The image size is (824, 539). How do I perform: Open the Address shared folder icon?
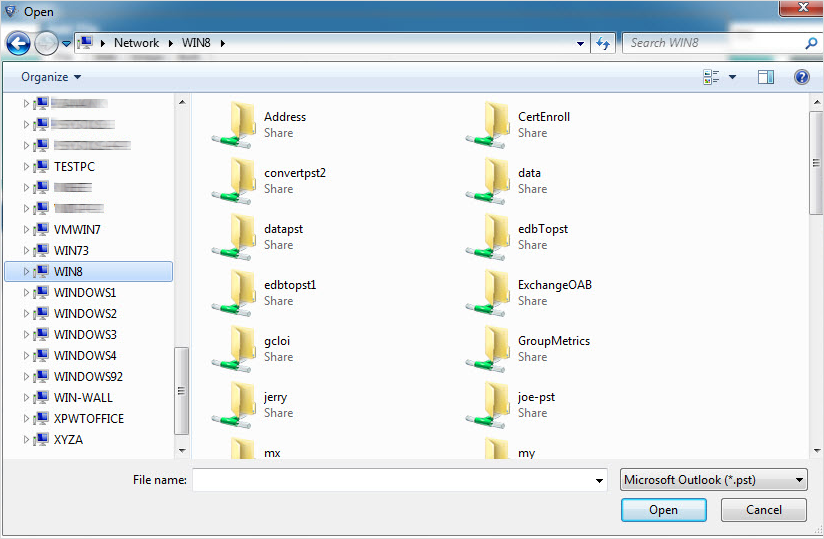[x=236, y=125]
